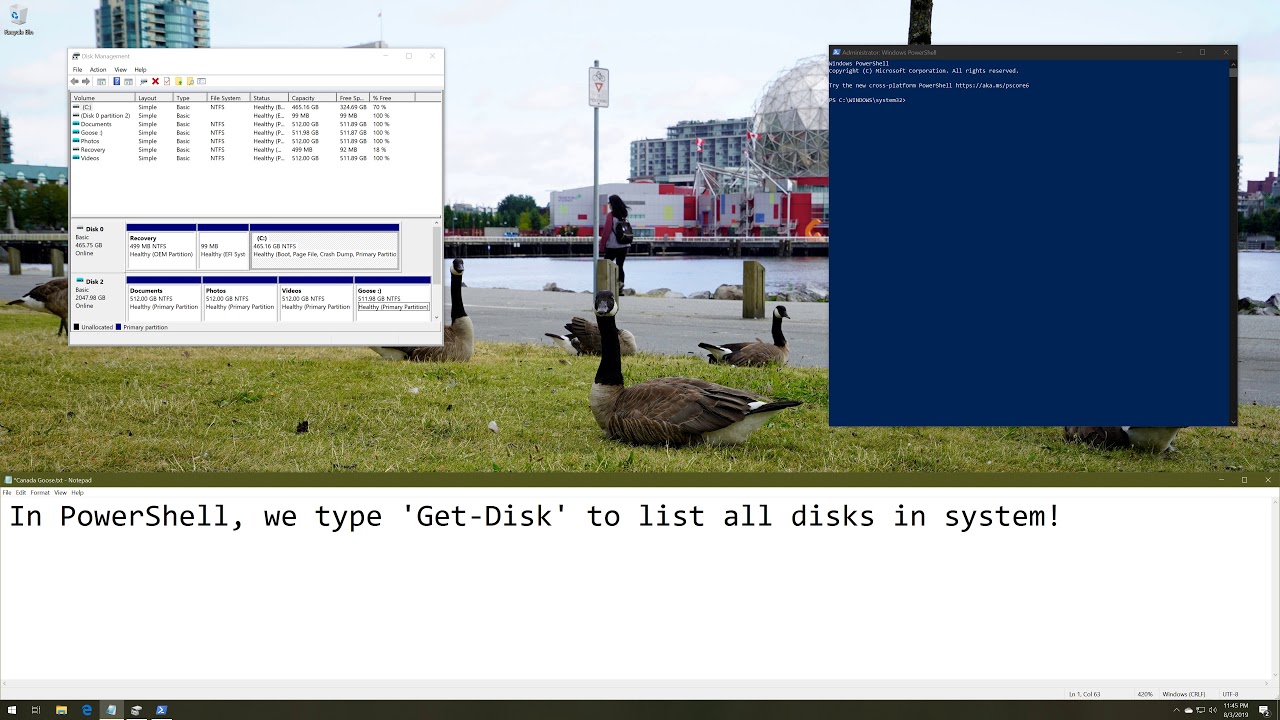Sort by the File System column header
This screenshot has width=1280, height=720.
point(228,98)
